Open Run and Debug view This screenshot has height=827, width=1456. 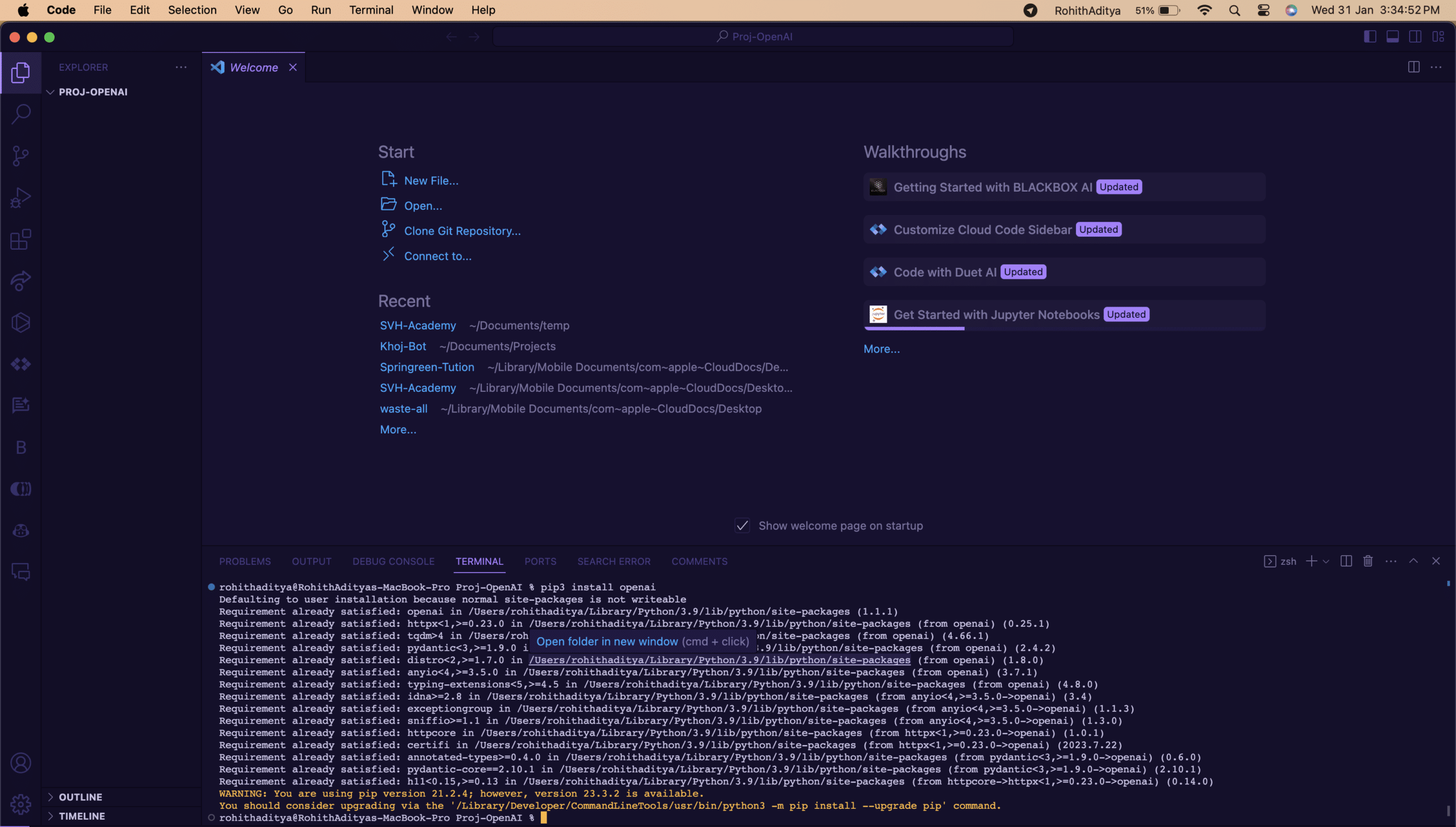[x=21, y=197]
